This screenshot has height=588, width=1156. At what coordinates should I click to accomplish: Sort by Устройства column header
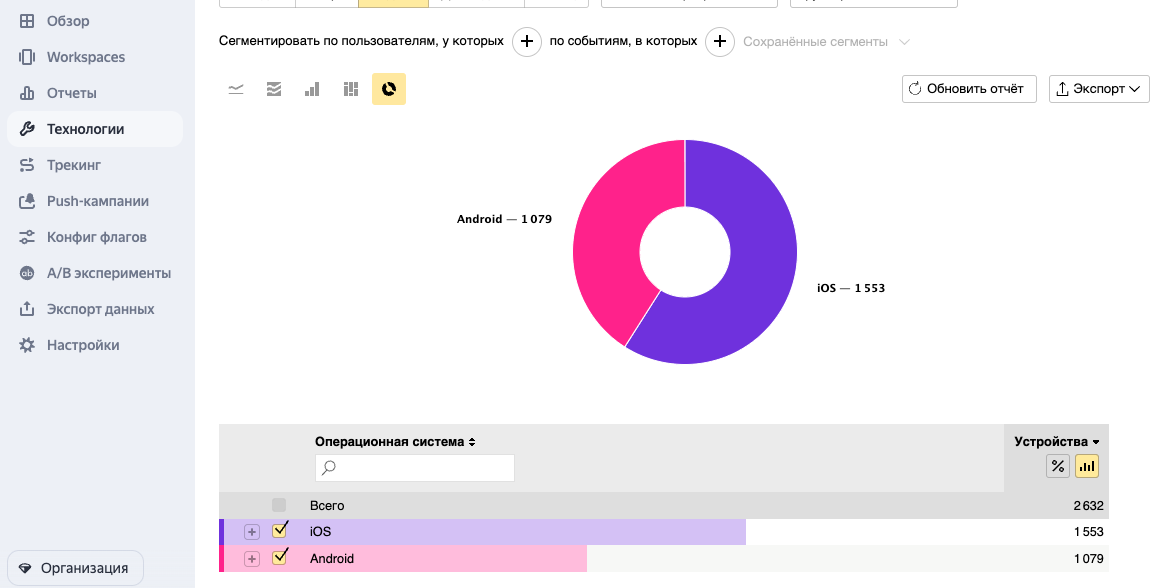pos(1056,441)
